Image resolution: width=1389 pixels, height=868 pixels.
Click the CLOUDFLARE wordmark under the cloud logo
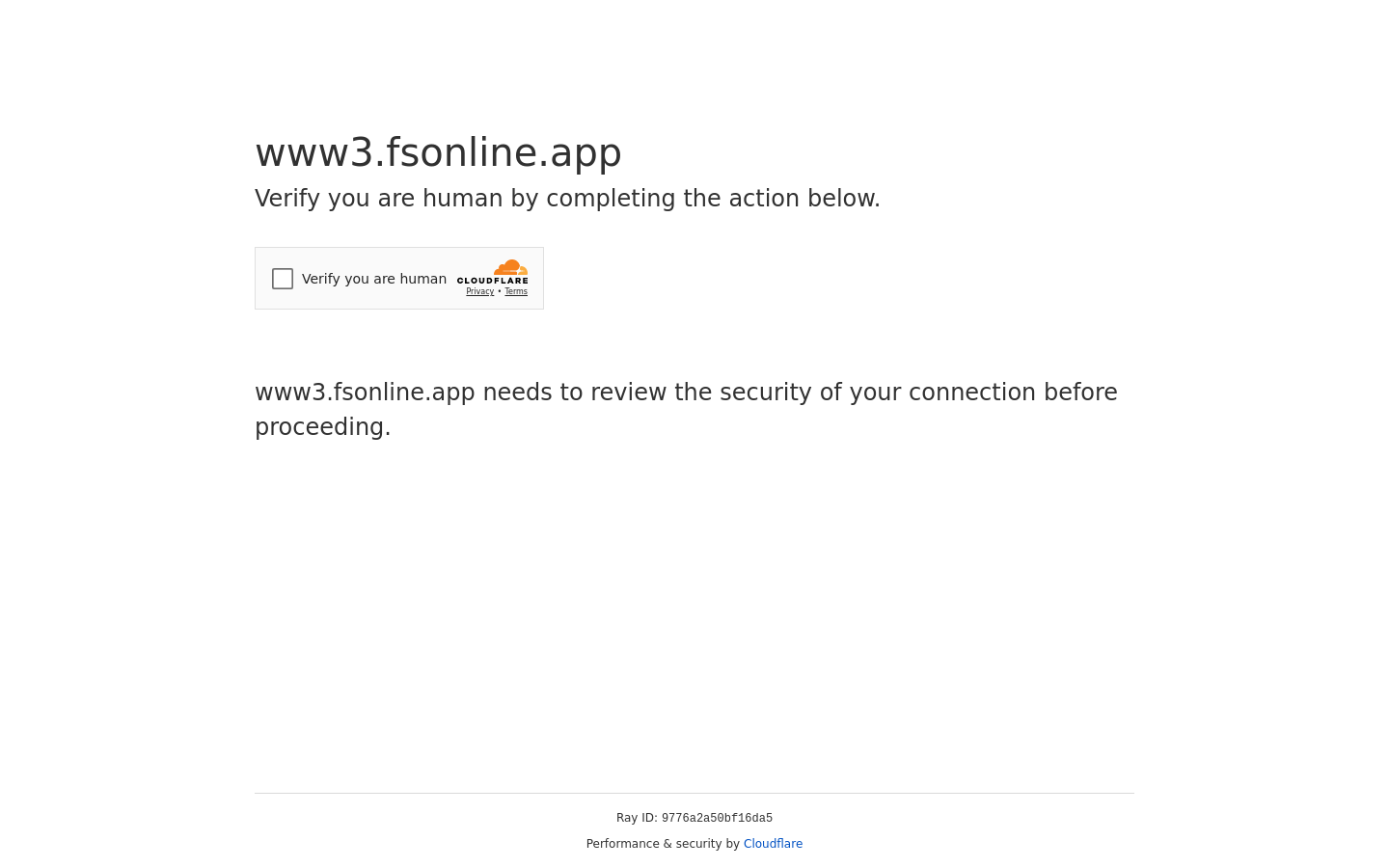point(492,281)
